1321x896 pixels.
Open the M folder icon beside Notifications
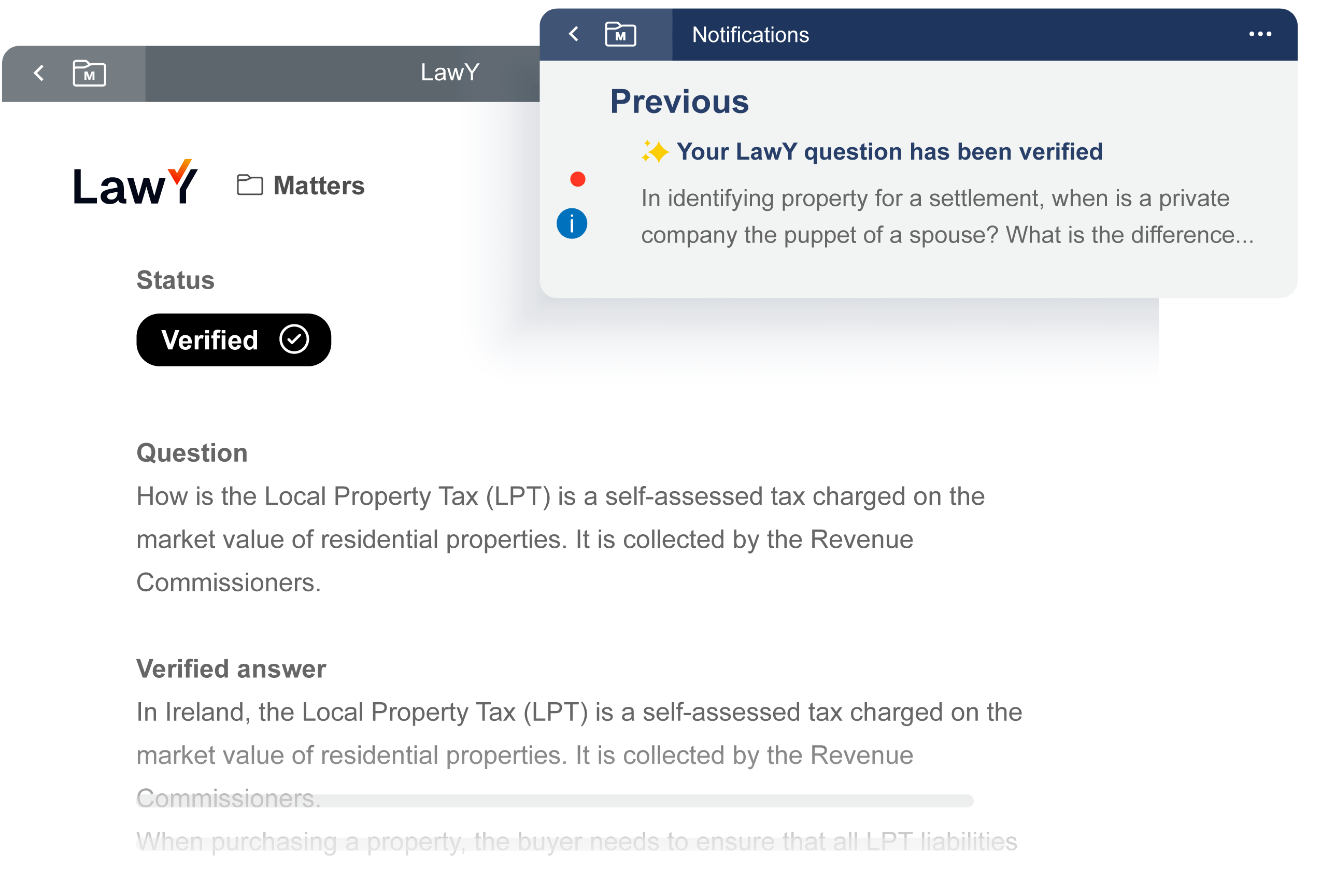point(620,34)
